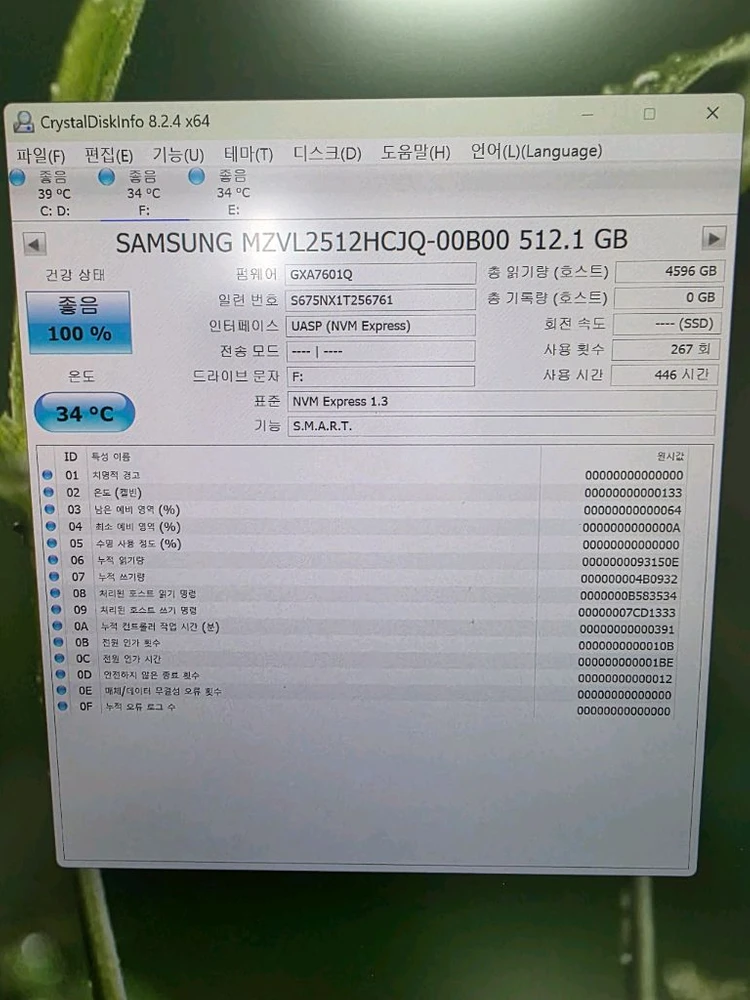Open the 도움말(H) menu
The image size is (750, 1000).
click(416, 152)
